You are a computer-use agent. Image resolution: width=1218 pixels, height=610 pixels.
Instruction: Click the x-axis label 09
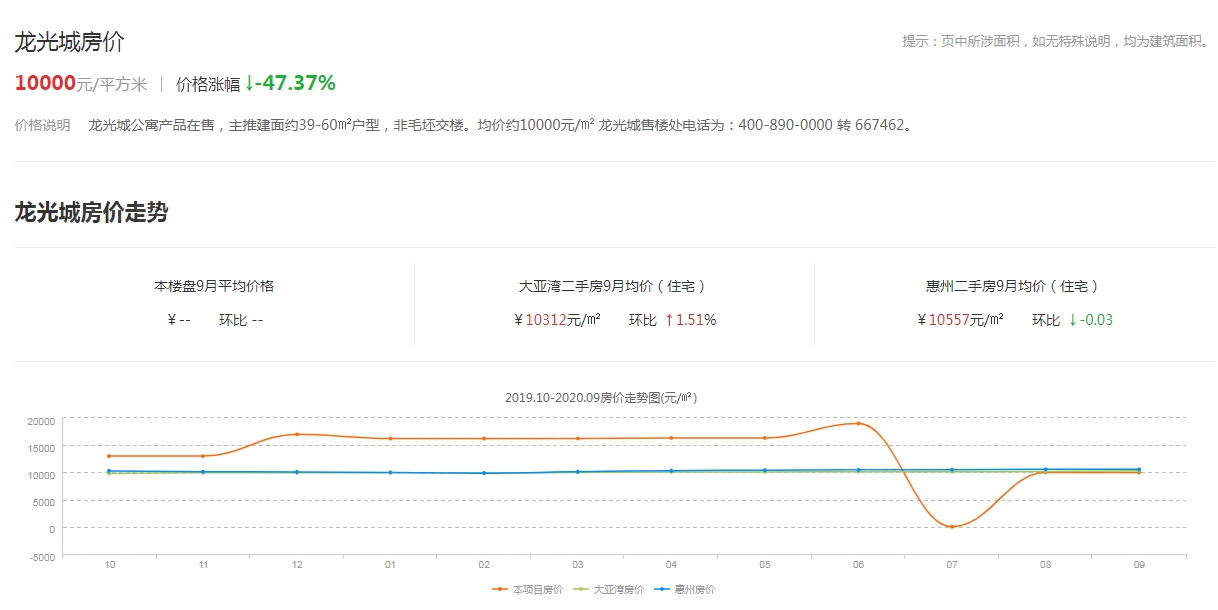tap(1138, 565)
